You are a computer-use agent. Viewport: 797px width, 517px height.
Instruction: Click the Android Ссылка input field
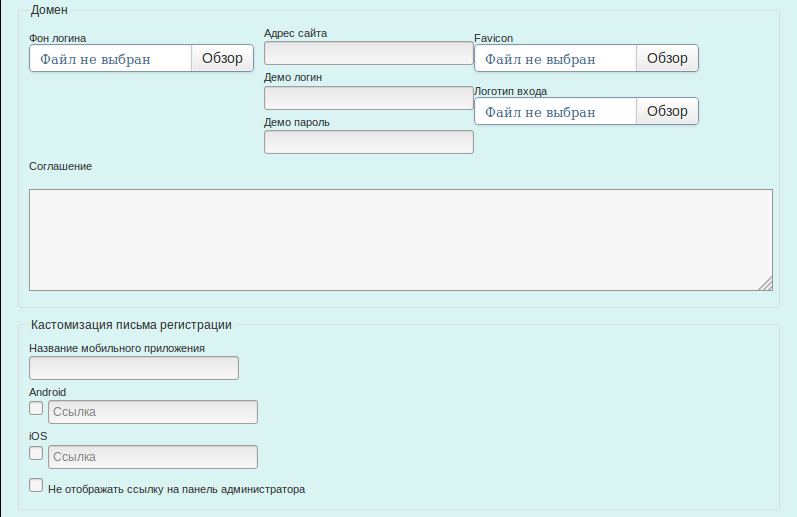[153, 412]
